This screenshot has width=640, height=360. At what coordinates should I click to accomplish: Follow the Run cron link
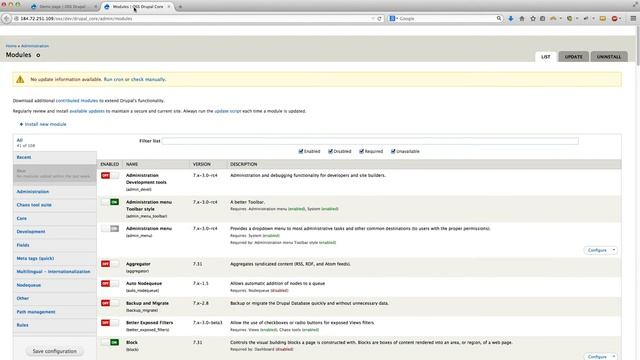click(113, 79)
